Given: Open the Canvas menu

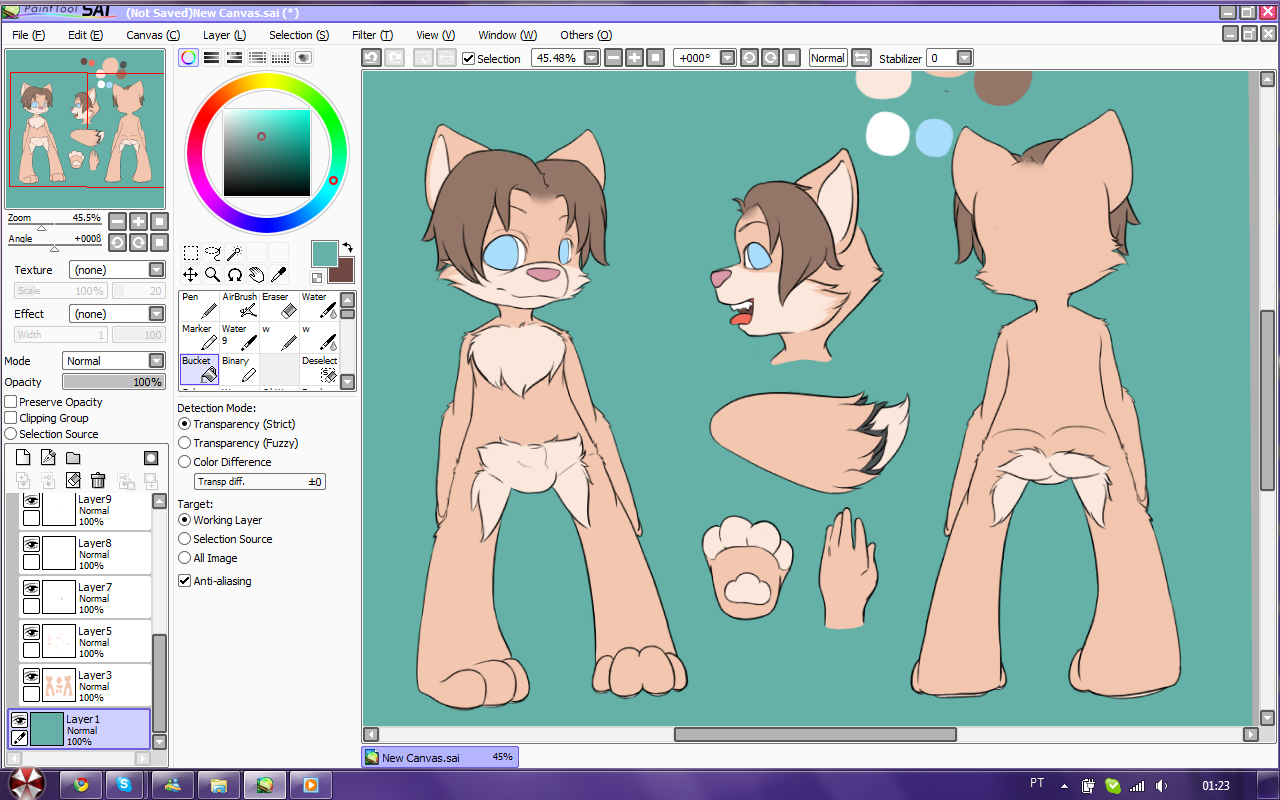Looking at the screenshot, I should click(153, 35).
